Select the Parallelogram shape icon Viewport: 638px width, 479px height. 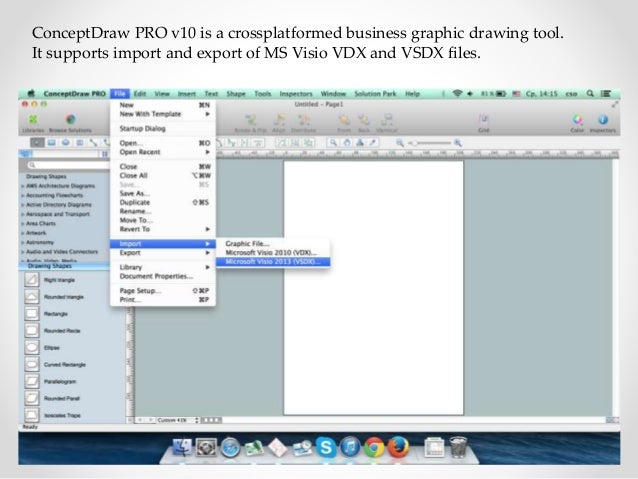32,381
